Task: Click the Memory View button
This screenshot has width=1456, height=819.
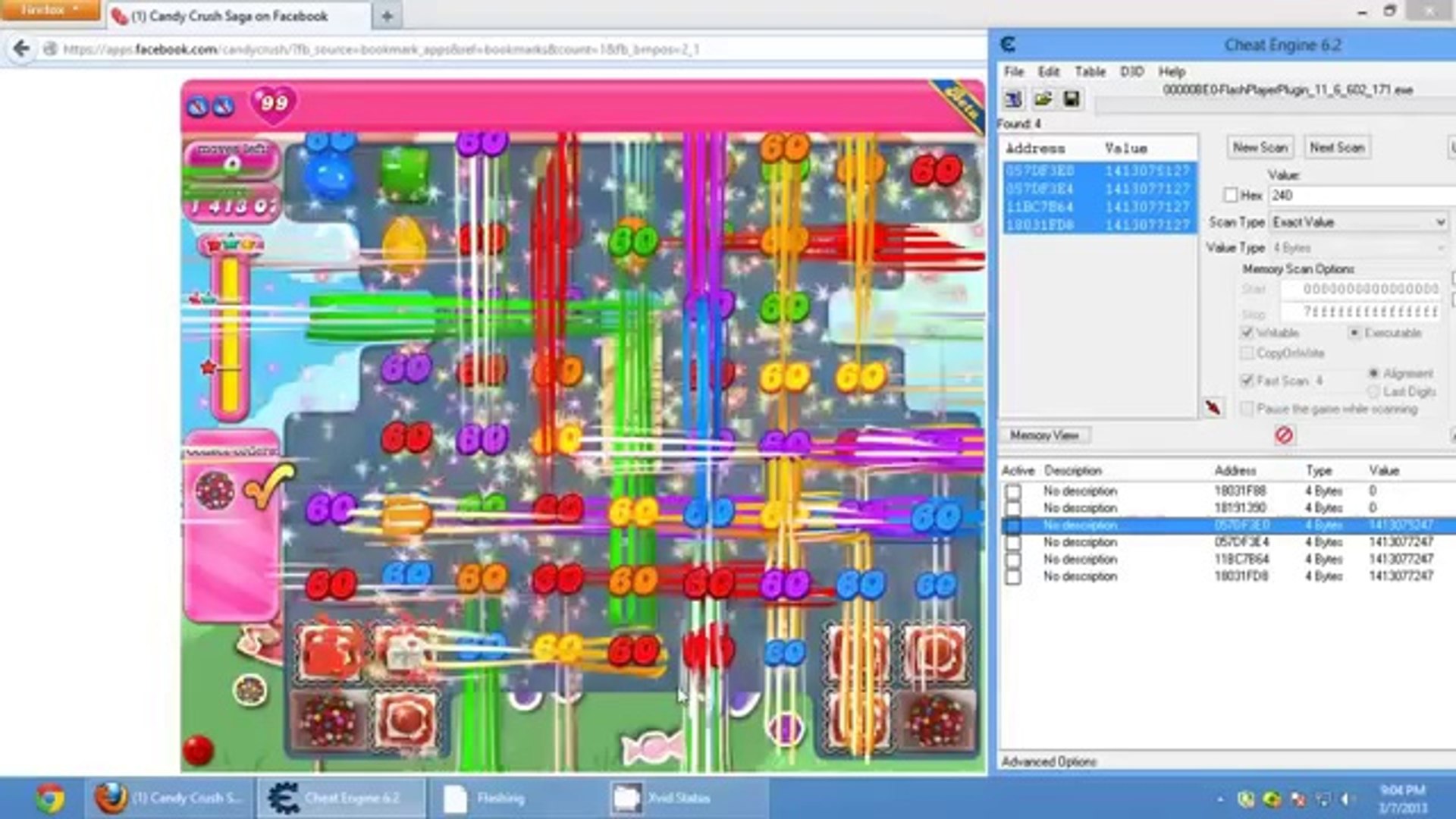Action: [1044, 435]
